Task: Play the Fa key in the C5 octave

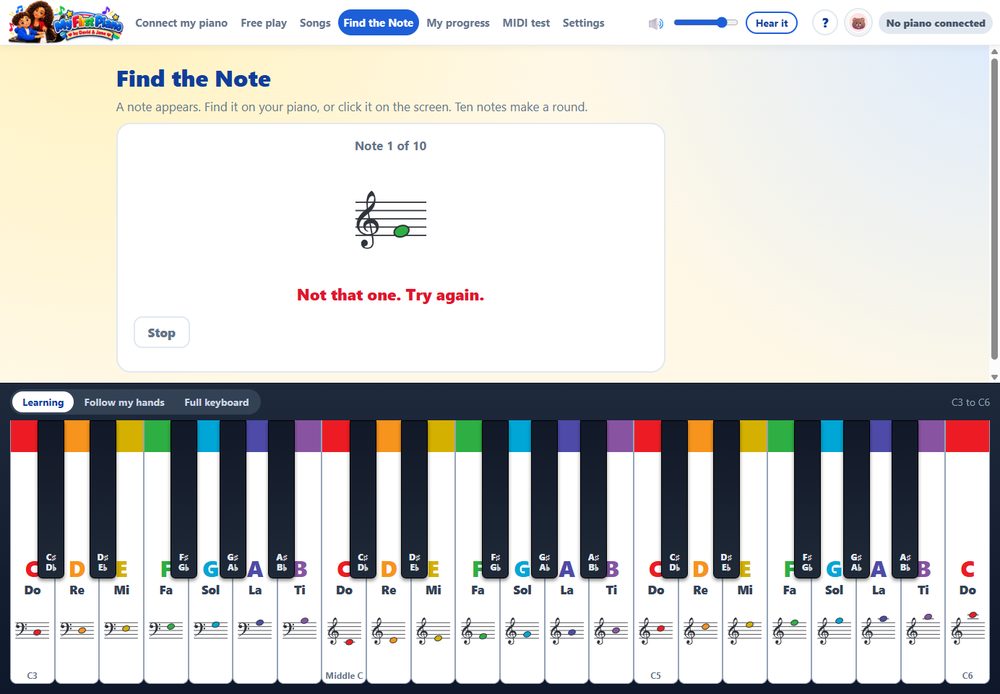Action: (790, 628)
